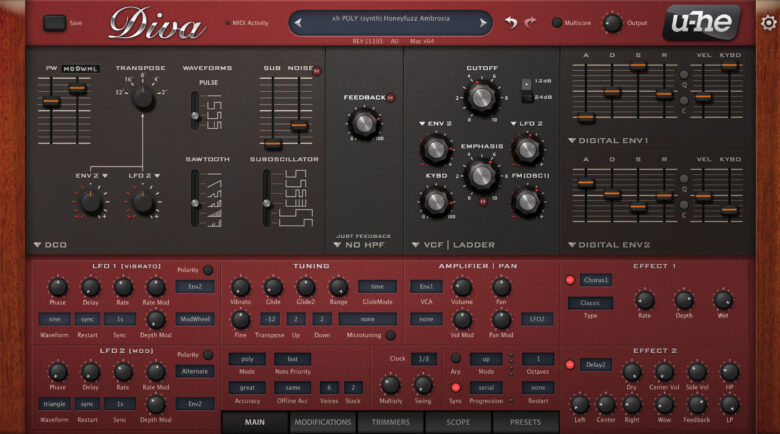Go to next preset with right arrow
780x434 pixels.
[483, 23]
